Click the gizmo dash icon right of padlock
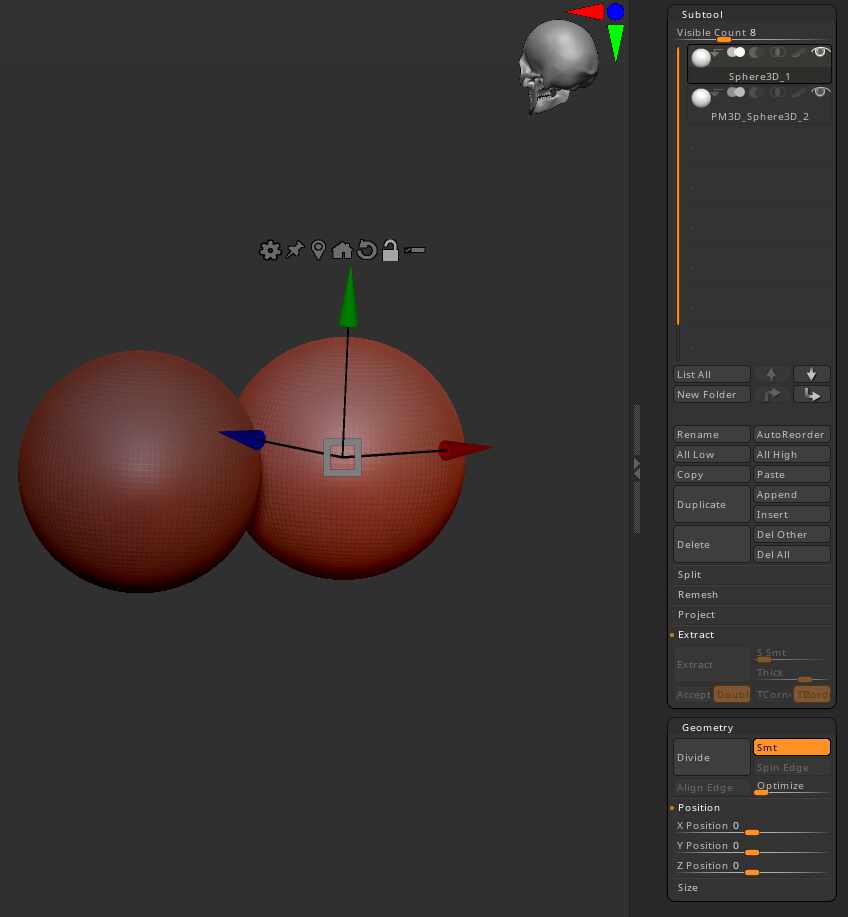The height and width of the screenshot is (917, 848). click(415, 250)
